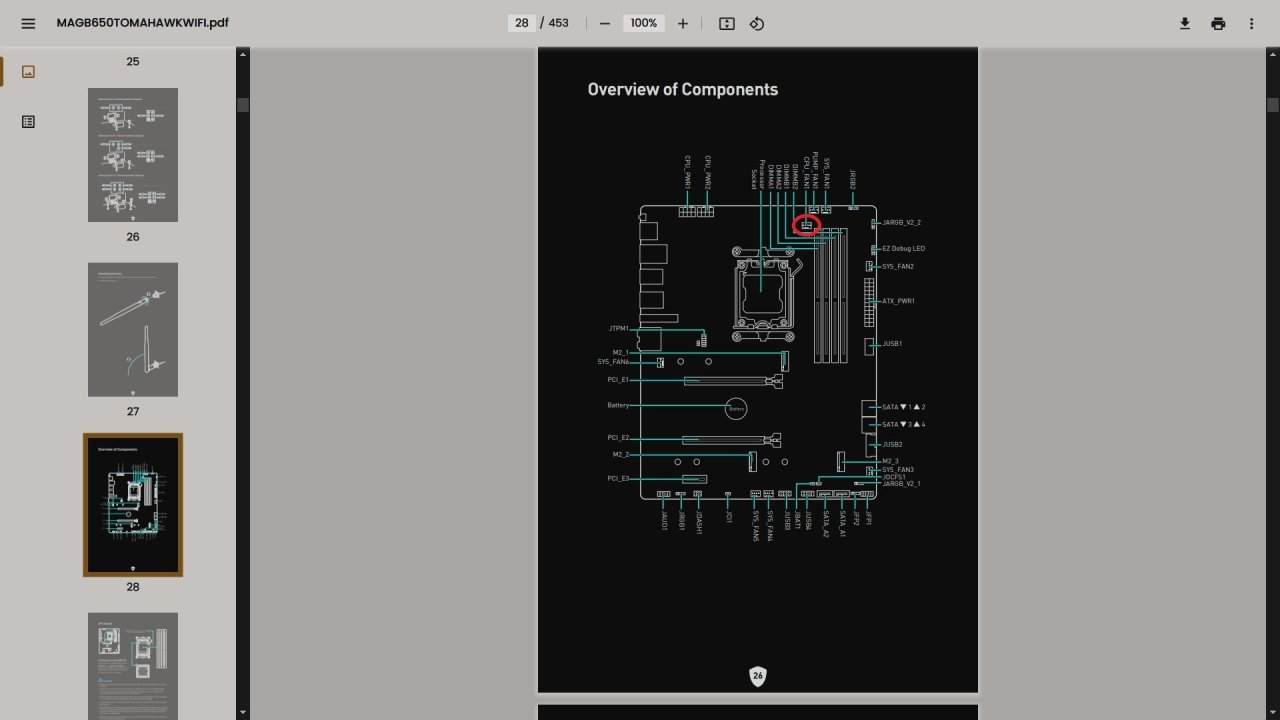Click the main document scrollbar handle
The width and height of the screenshot is (1280, 720).
(x=1273, y=105)
